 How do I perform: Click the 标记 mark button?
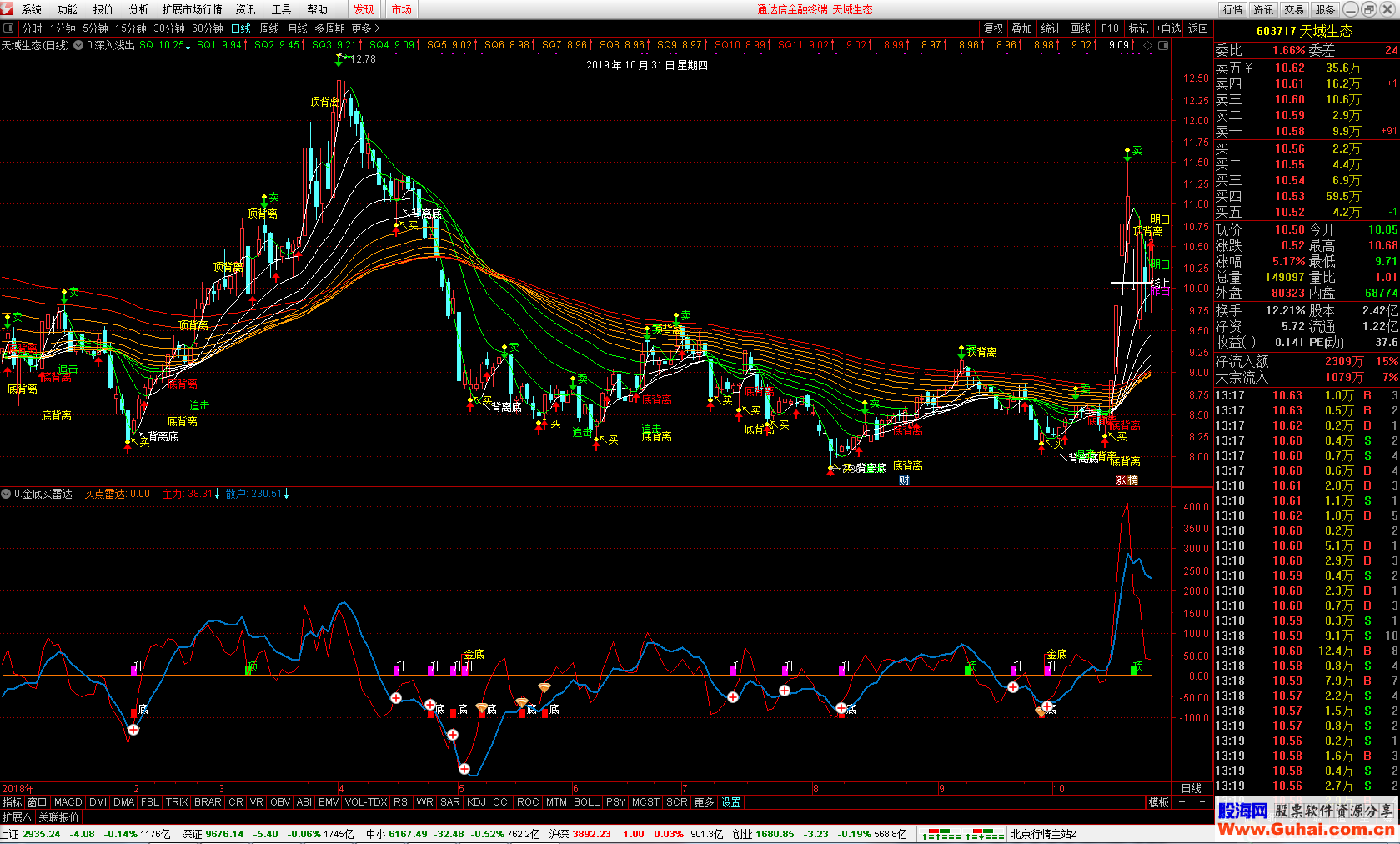tap(1139, 28)
